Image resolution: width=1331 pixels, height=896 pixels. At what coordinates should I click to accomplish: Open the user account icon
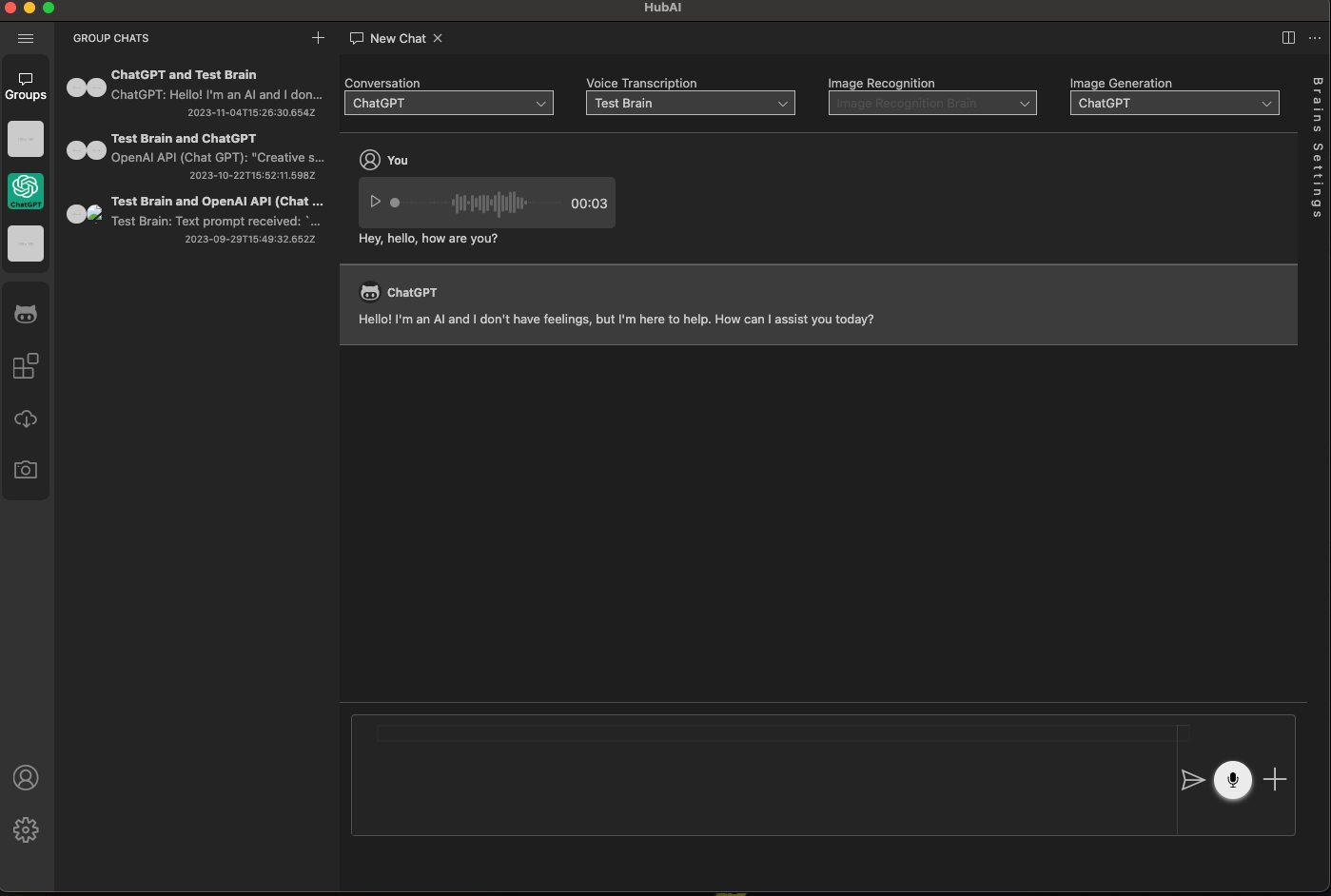pyautogui.click(x=26, y=778)
